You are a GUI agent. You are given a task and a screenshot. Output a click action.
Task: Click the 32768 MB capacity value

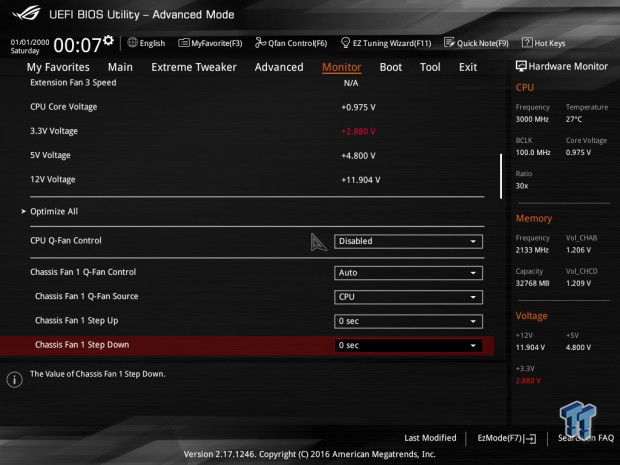tap(532, 283)
